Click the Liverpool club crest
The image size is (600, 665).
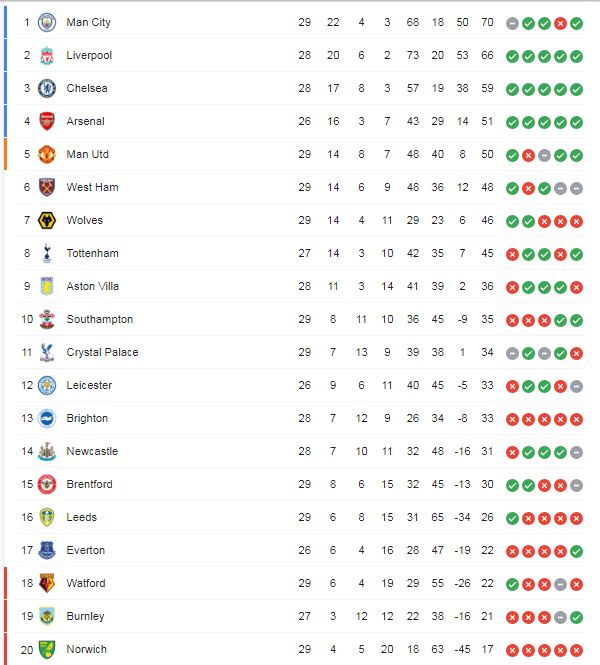coord(46,55)
